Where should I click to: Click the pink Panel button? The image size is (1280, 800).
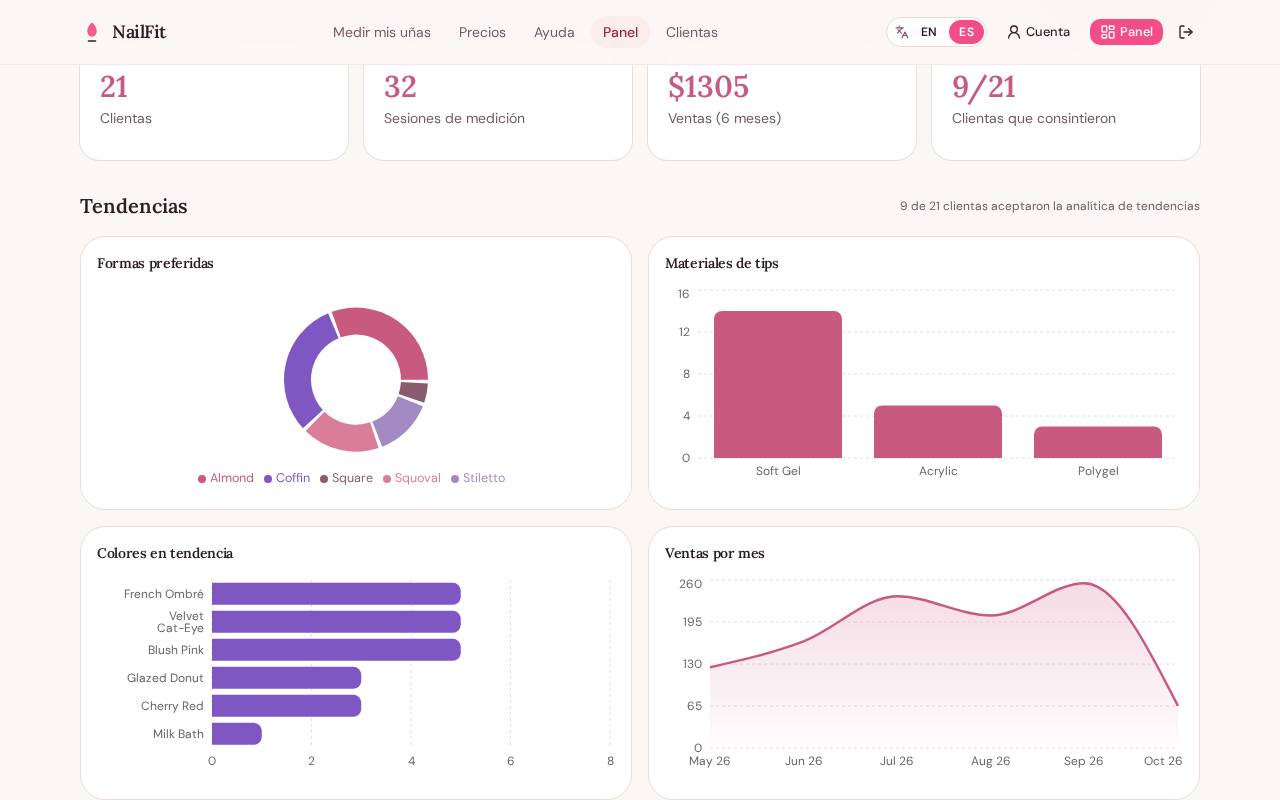(x=1126, y=32)
